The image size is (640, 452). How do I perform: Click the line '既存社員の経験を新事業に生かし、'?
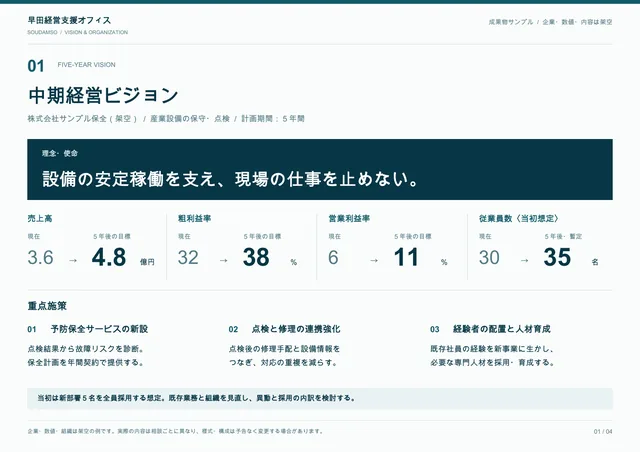[x=492, y=349]
